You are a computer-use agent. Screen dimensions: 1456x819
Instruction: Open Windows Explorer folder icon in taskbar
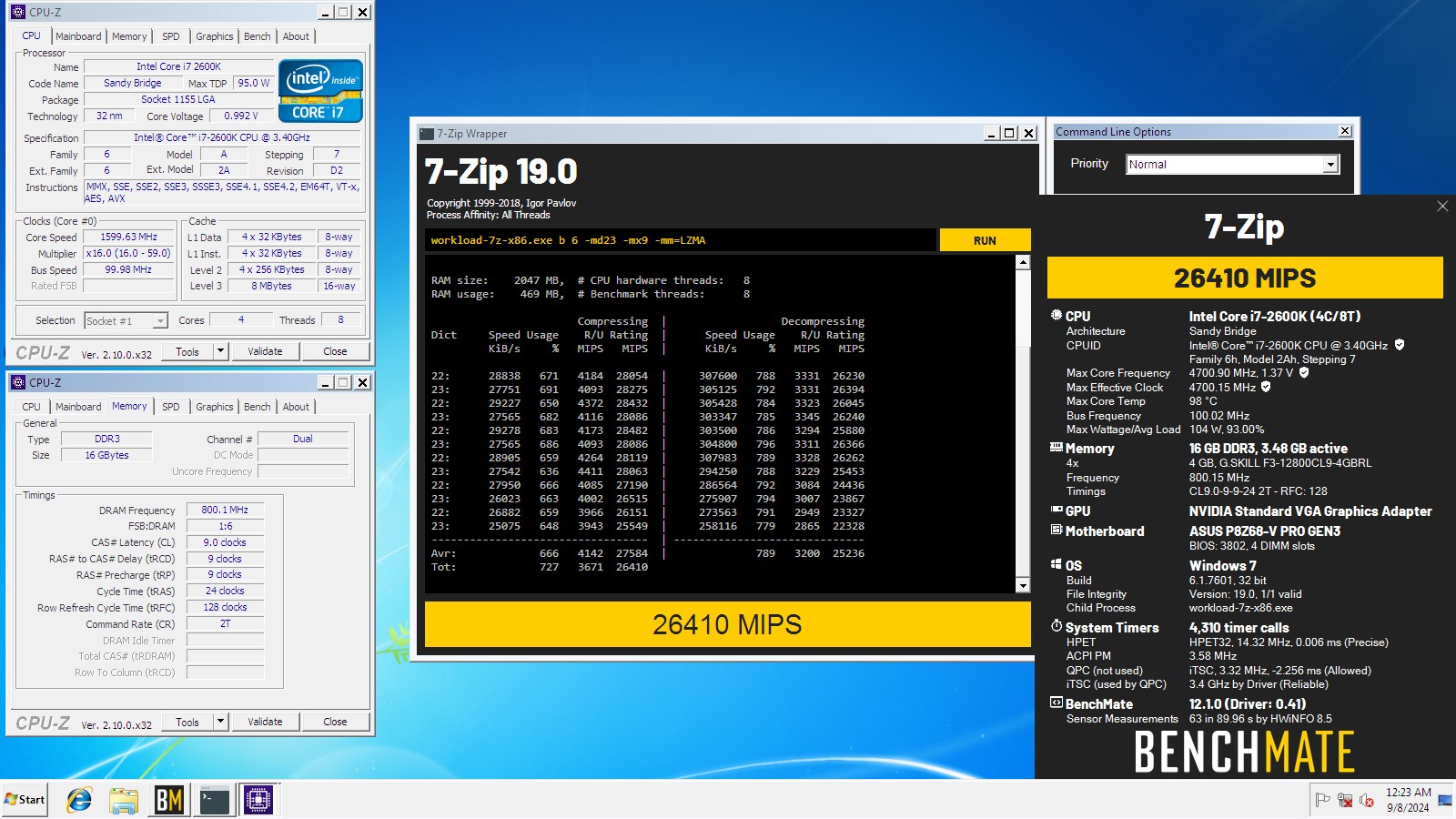[124, 800]
